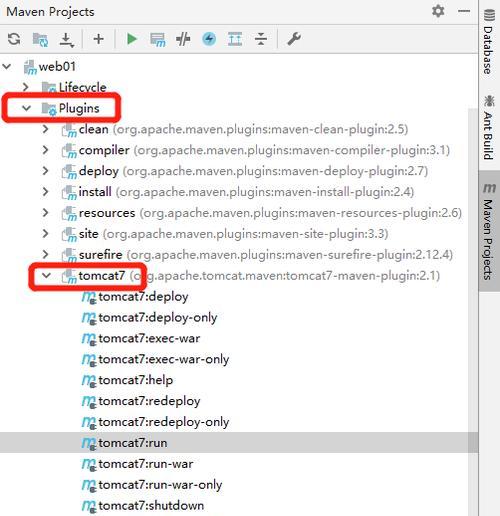This screenshot has width=500, height=516.
Task: Open the Ant Build side tab
Action: [488, 128]
